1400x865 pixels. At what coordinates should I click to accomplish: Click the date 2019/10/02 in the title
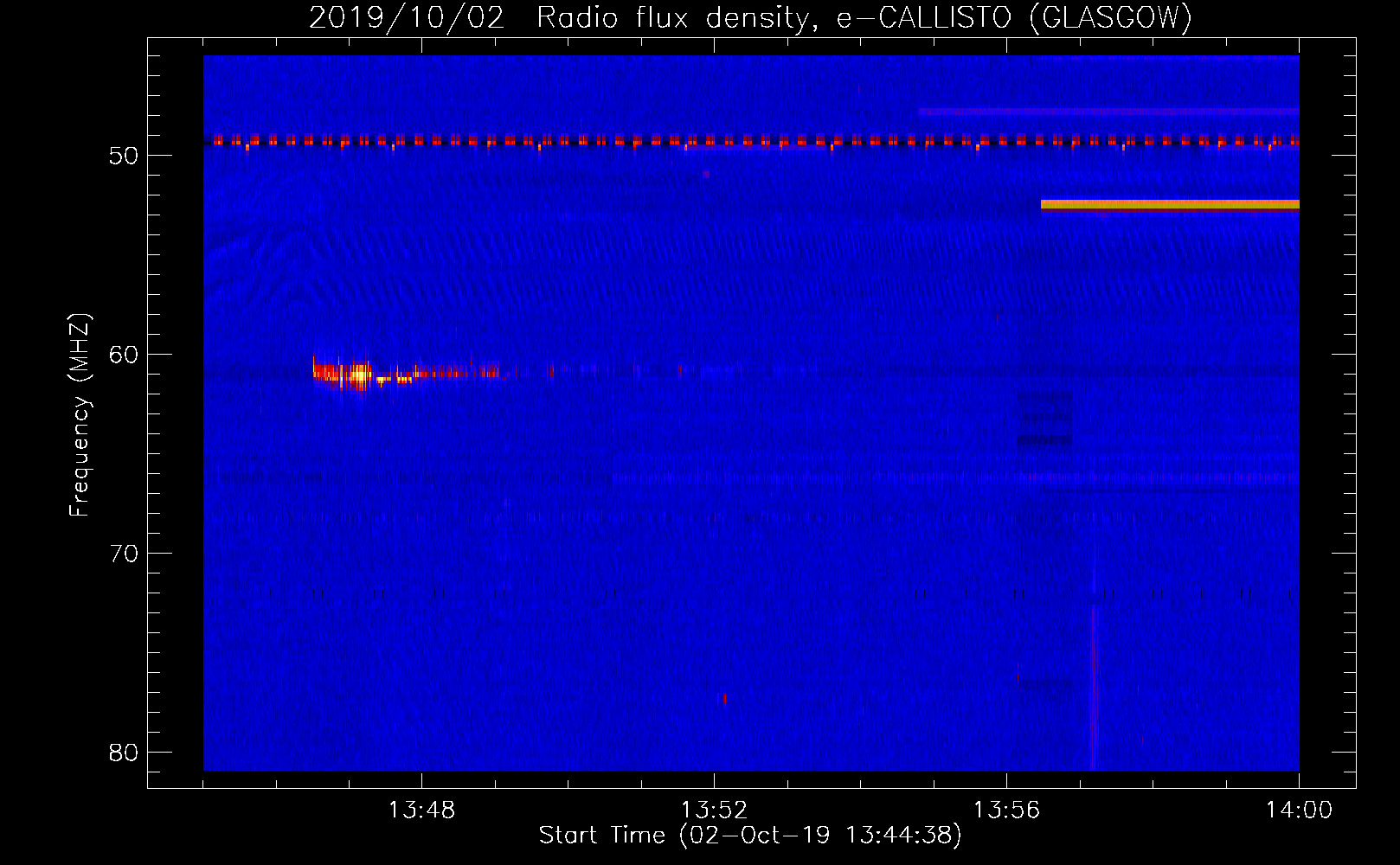[x=407, y=17]
